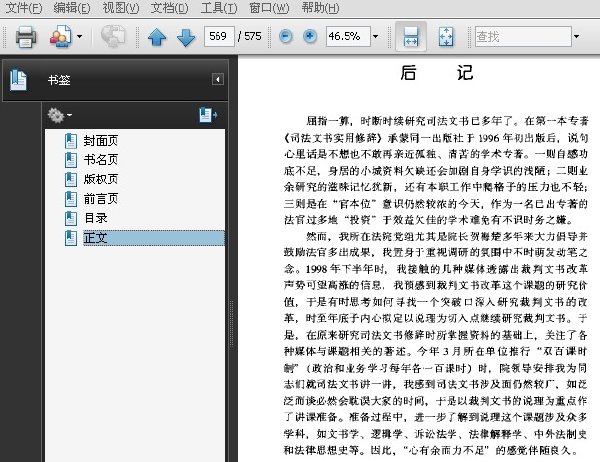This screenshot has height=462, width=600.
Task: Select the 前言页 bookmark
Action: tap(101, 199)
